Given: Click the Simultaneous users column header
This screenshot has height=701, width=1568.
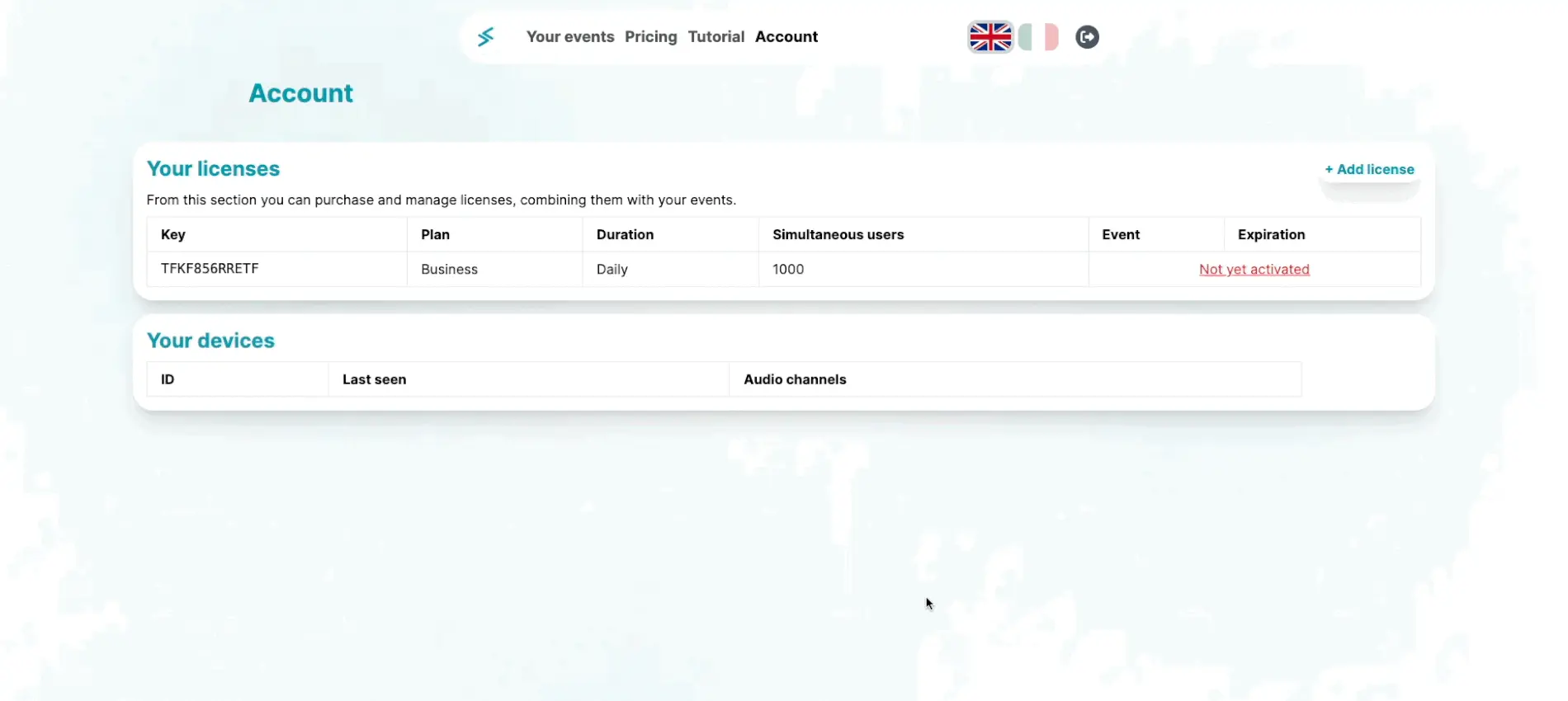Looking at the screenshot, I should (838, 235).
